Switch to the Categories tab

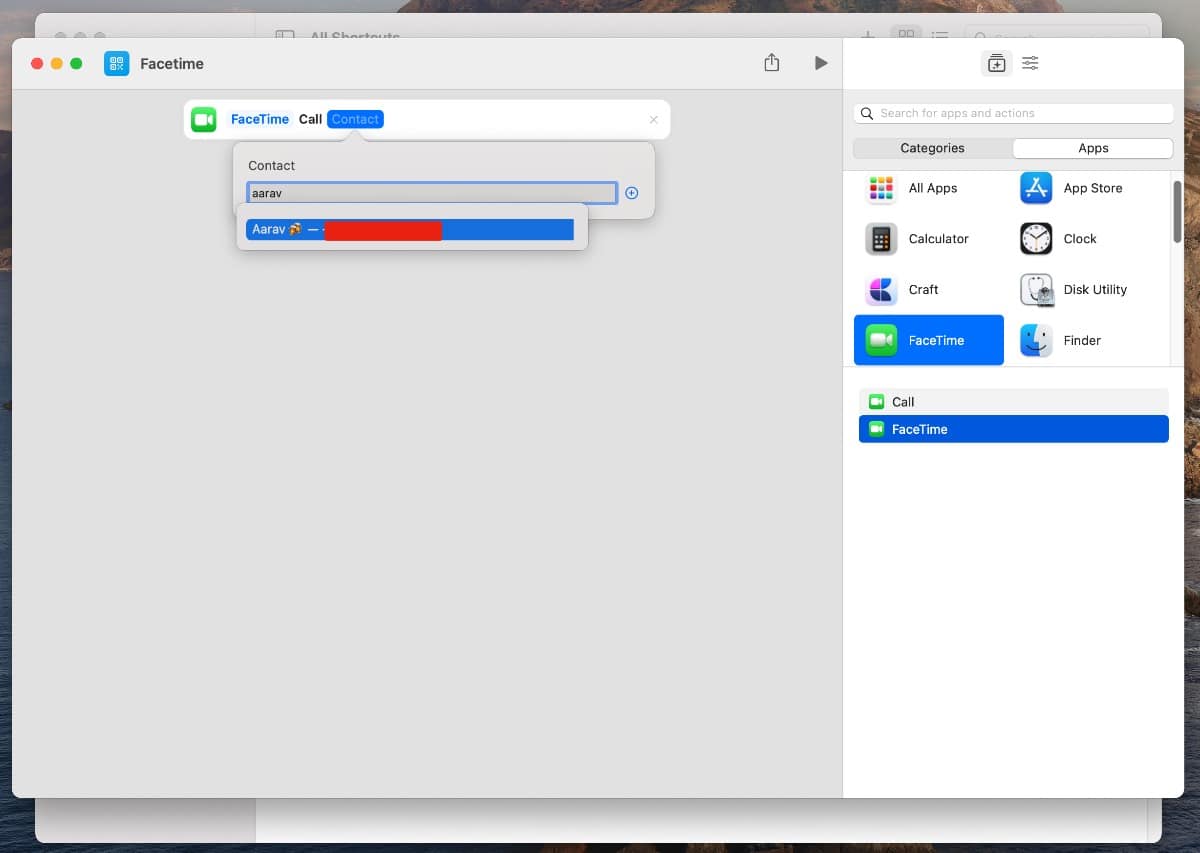click(932, 148)
